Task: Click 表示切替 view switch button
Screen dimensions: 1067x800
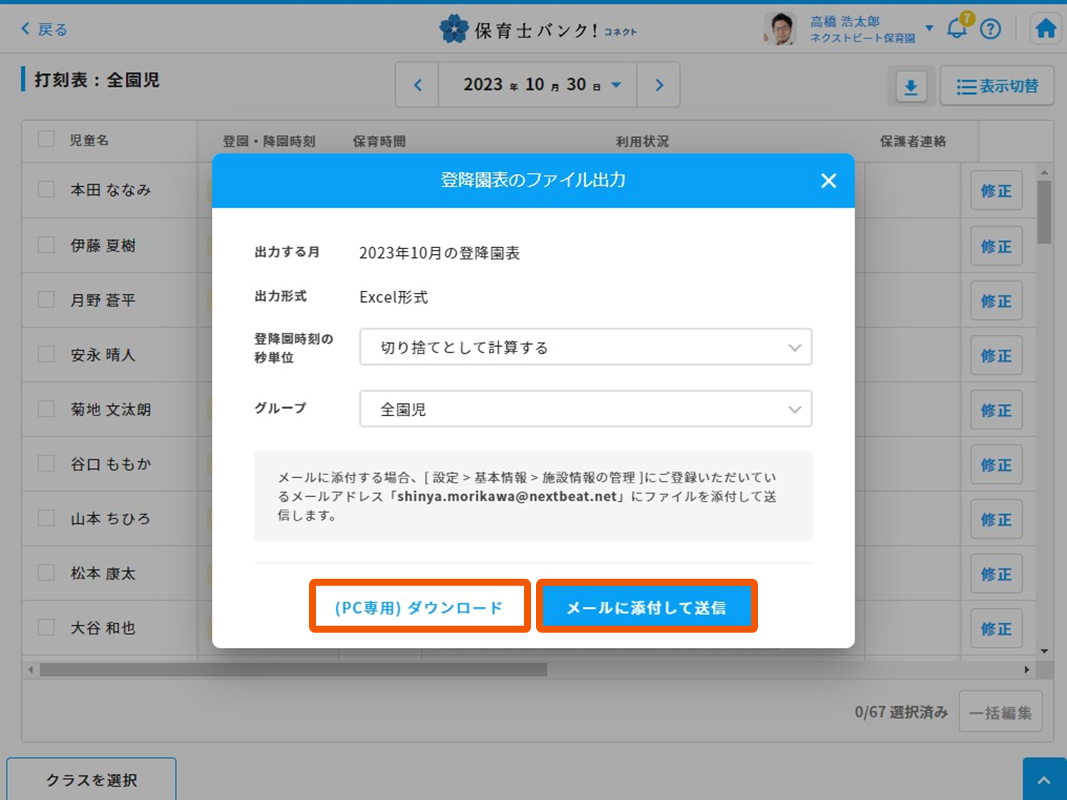Action: pyautogui.click(x=996, y=87)
